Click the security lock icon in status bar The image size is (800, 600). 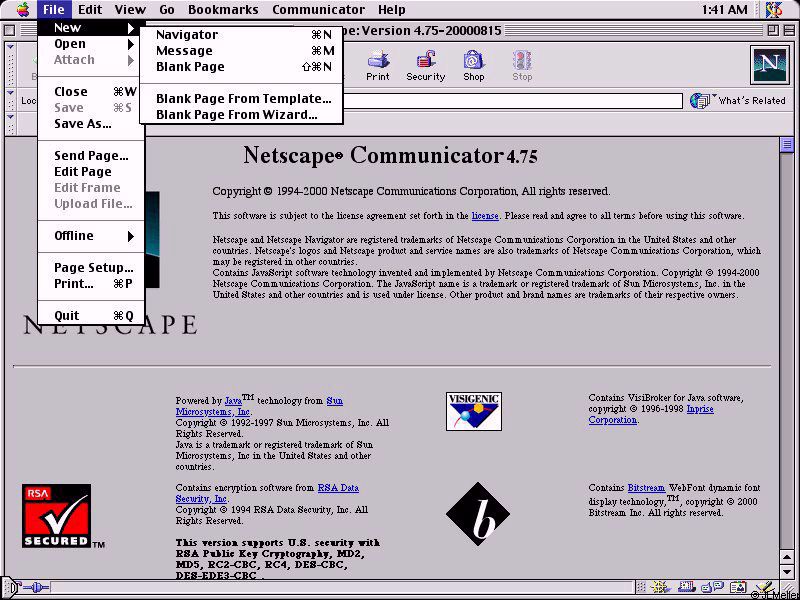[18, 586]
